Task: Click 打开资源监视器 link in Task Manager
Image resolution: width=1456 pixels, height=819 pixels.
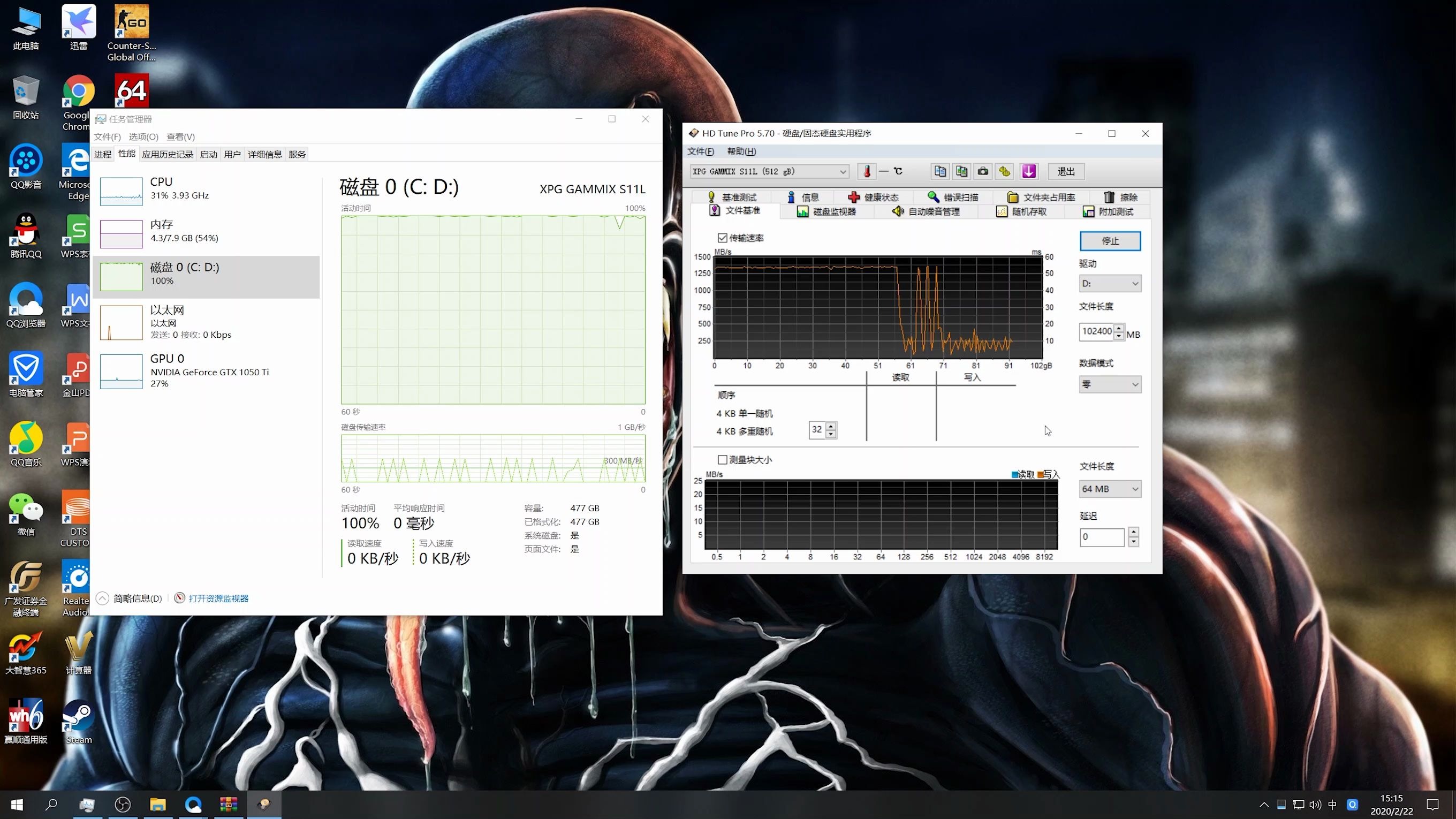Action: pos(219,598)
